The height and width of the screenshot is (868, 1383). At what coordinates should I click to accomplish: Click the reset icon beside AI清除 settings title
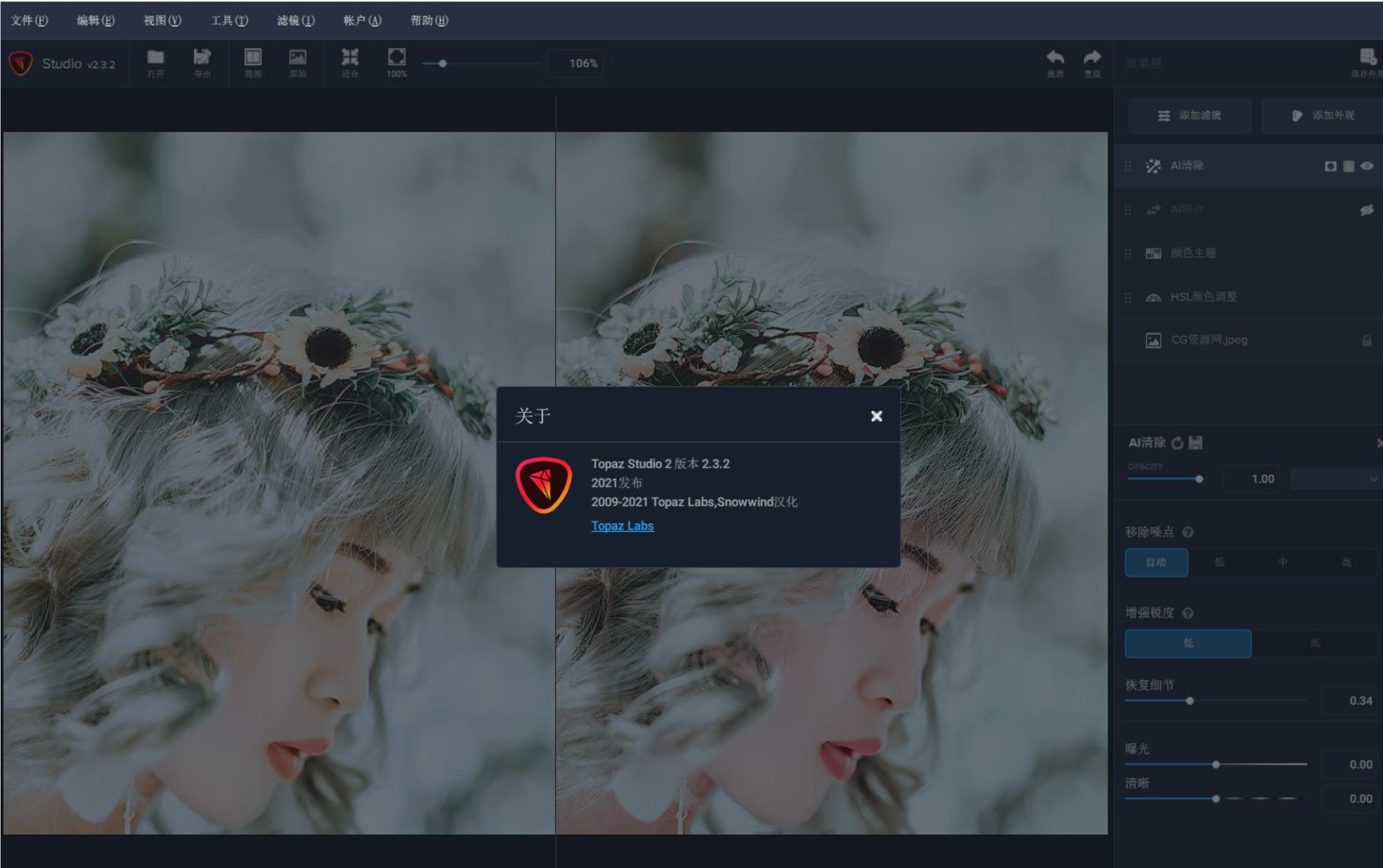point(1177,442)
